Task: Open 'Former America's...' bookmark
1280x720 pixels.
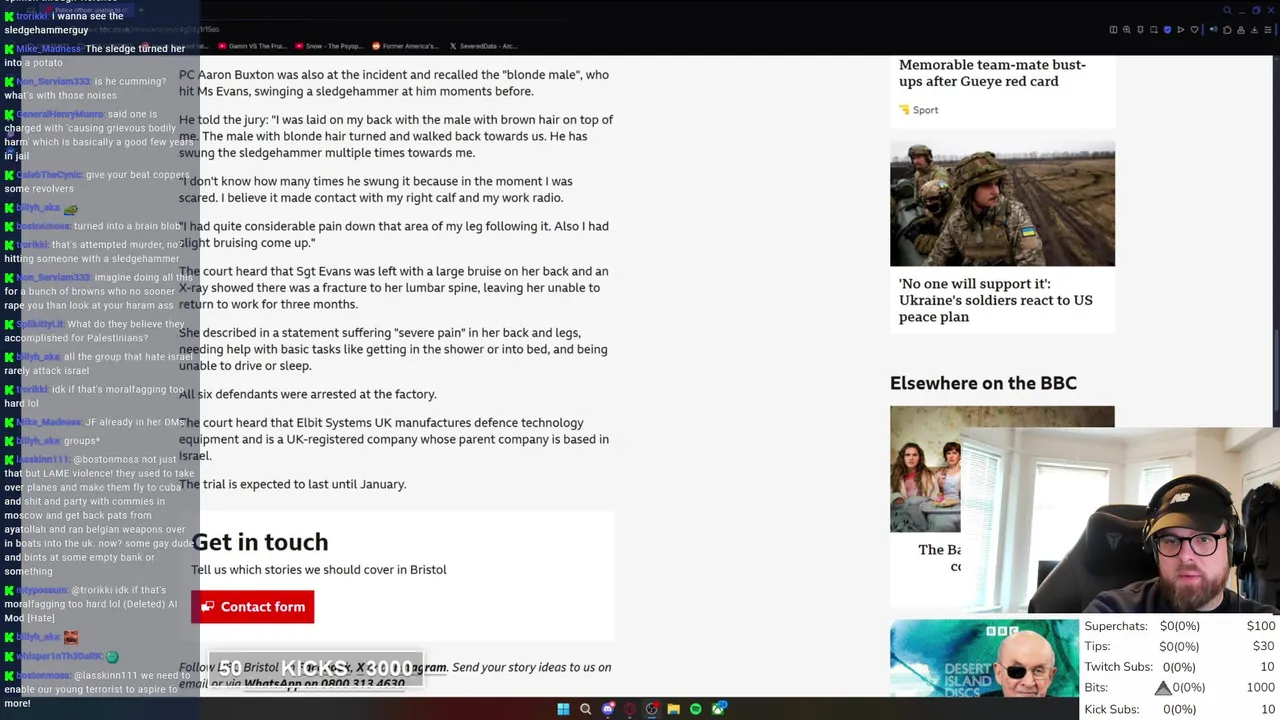Action: click(x=404, y=46)
